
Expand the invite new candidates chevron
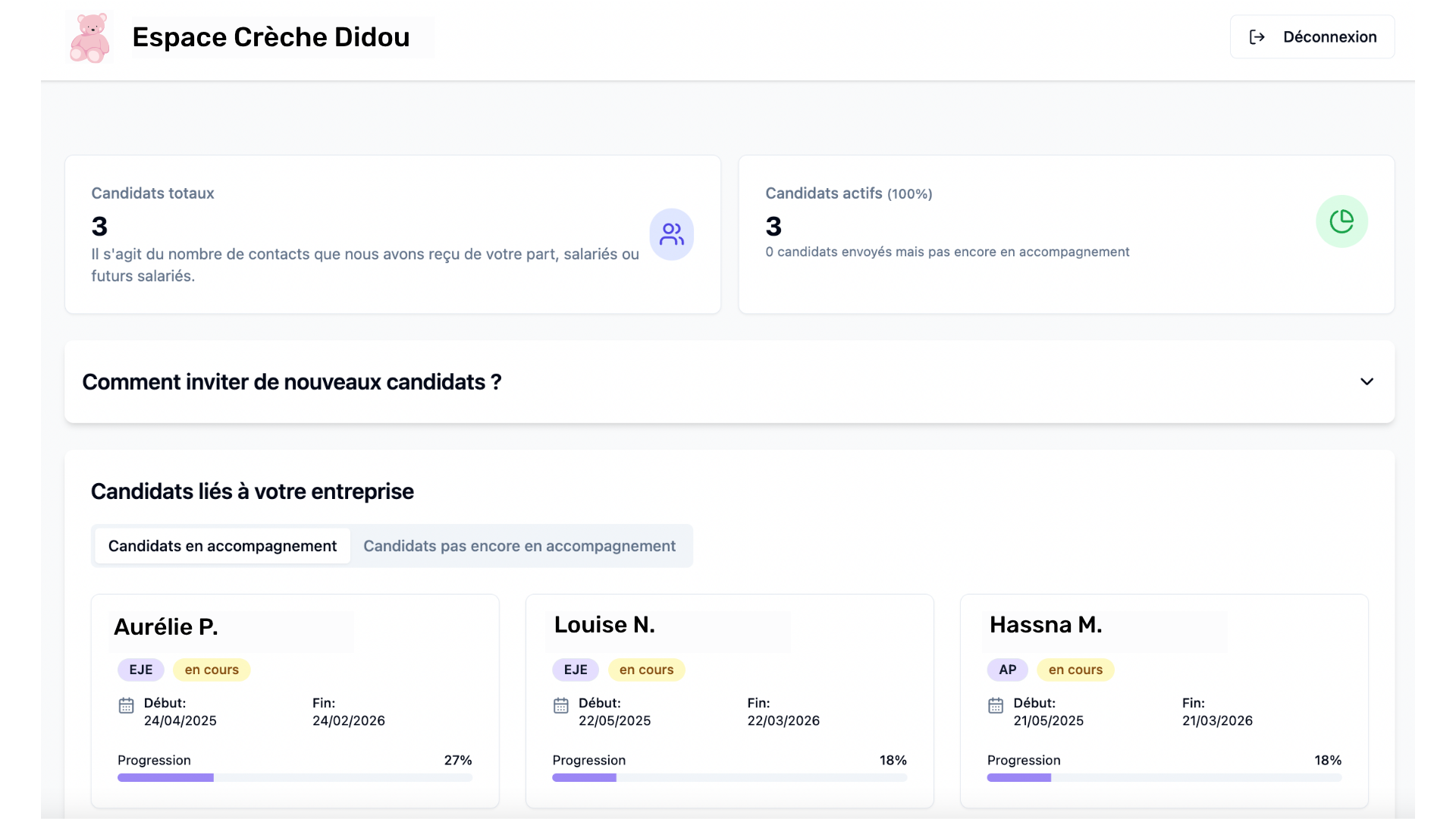(x=1367, y=381)
